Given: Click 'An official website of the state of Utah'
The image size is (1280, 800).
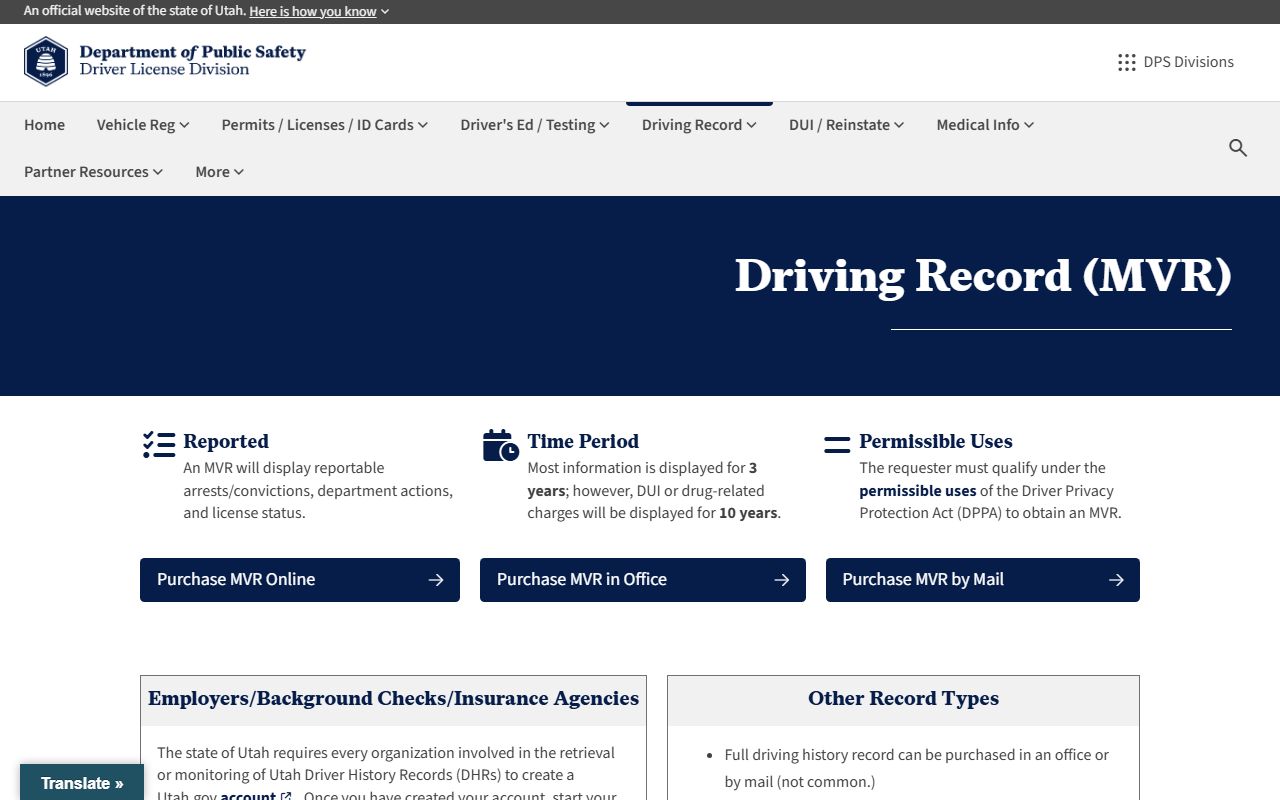Looking at the screenshot, I should 134,12.
